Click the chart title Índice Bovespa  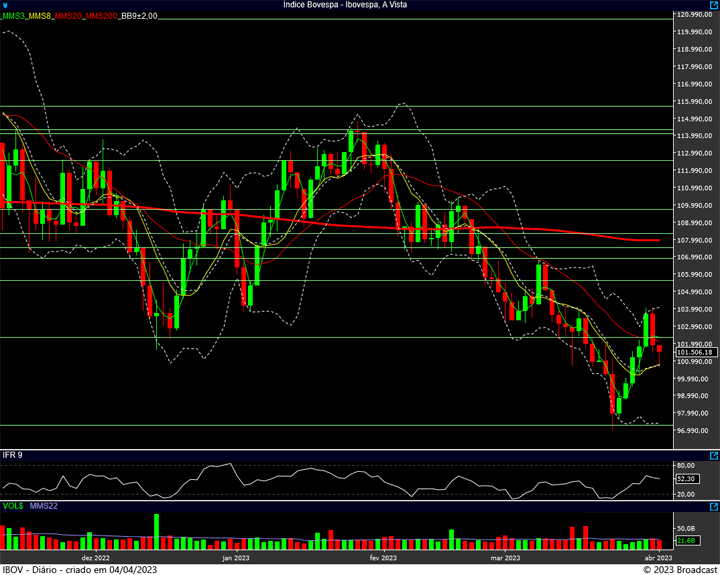pyautogui.click(x=310, y=5)
